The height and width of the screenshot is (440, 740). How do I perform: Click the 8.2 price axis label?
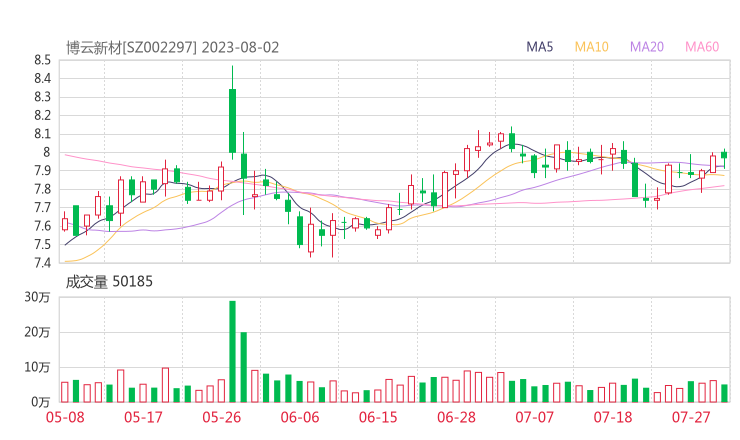pyautogui.click(x=42, y=115)
